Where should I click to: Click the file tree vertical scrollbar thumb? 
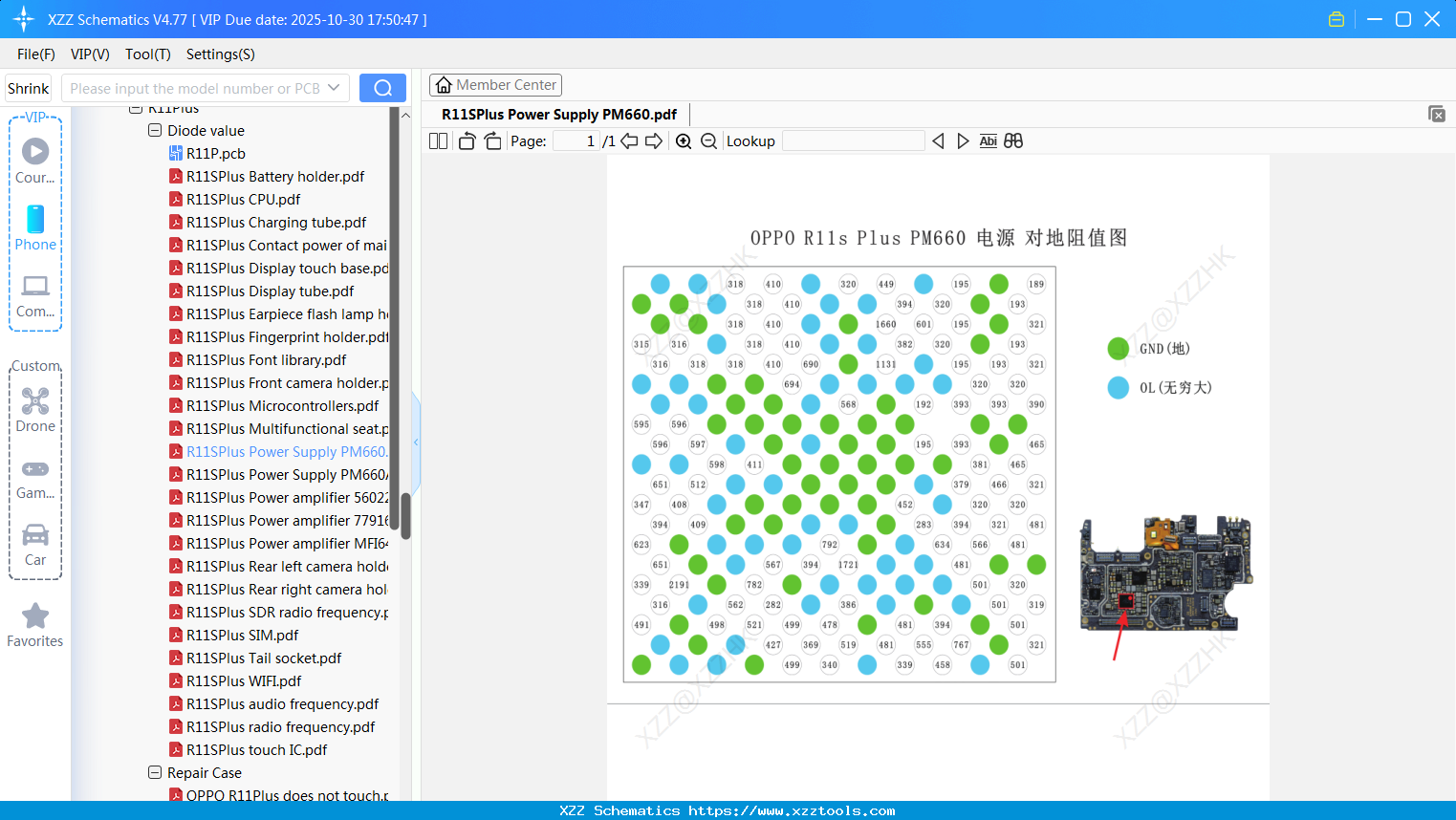(405, 516)
